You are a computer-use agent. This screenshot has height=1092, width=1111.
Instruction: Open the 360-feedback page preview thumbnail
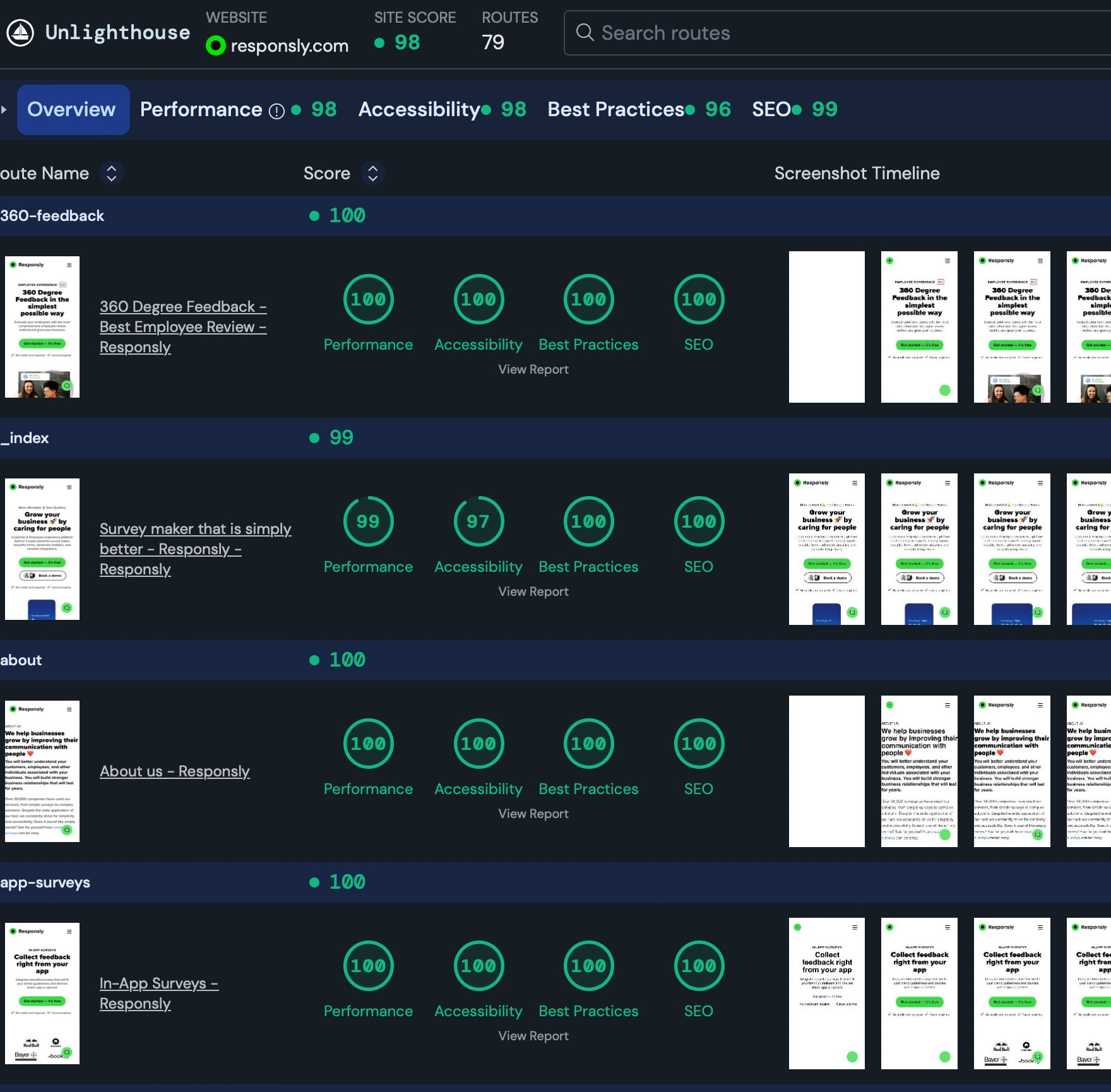tap(42, 328)
